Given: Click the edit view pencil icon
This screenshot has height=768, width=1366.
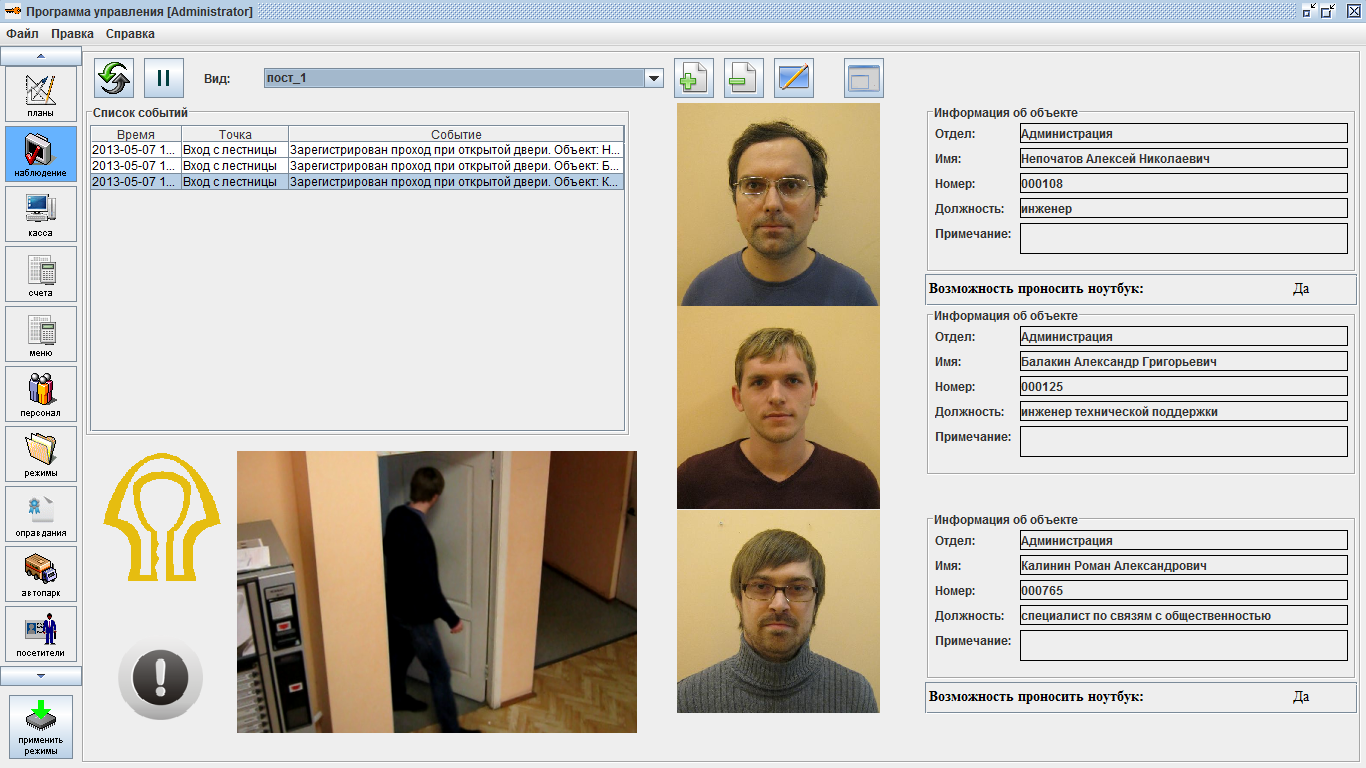Looking at the screenshot, I should pyautogui.click(x=794, y=78).
